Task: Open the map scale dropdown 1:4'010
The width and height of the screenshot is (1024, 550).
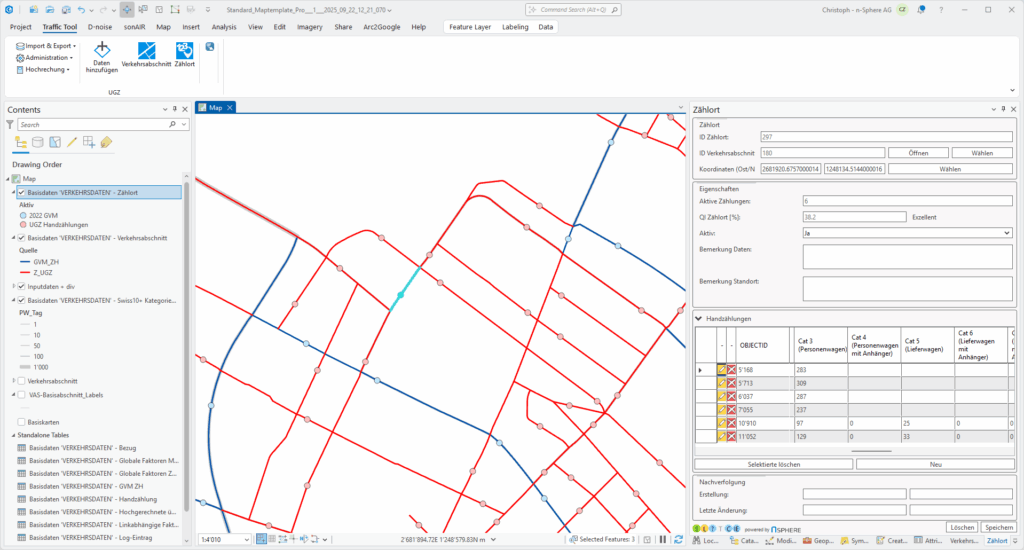Action: (248, 539)
